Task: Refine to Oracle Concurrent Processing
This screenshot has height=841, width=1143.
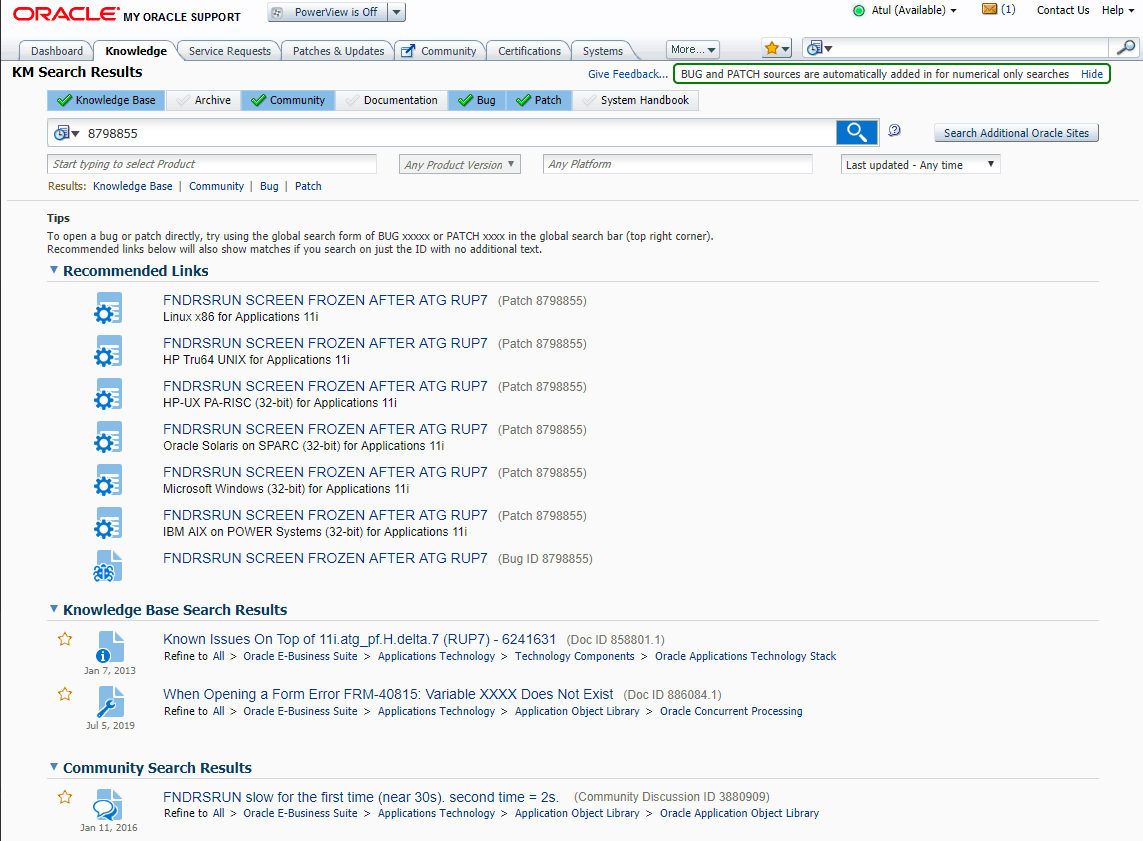Action: 731,711
